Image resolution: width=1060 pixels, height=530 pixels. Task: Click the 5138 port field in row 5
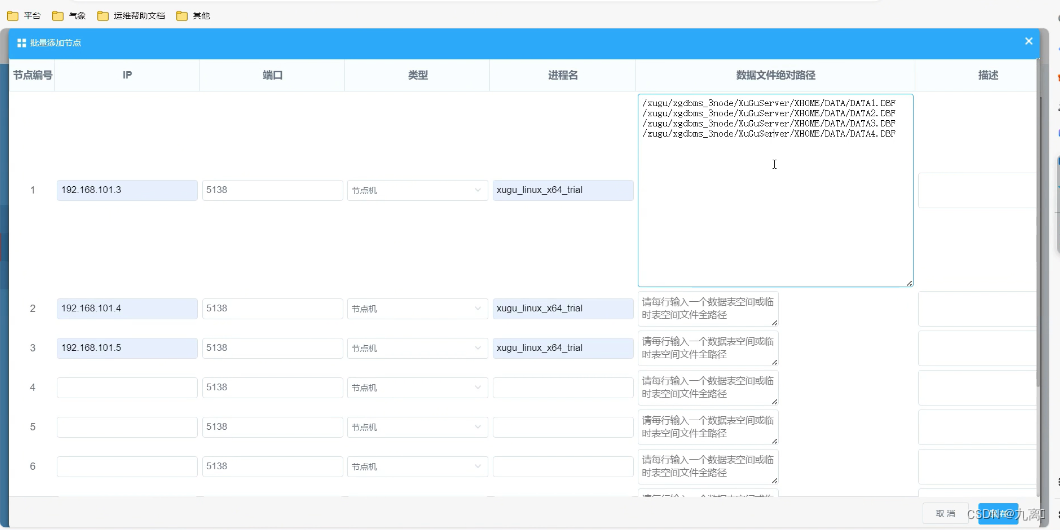272,427
